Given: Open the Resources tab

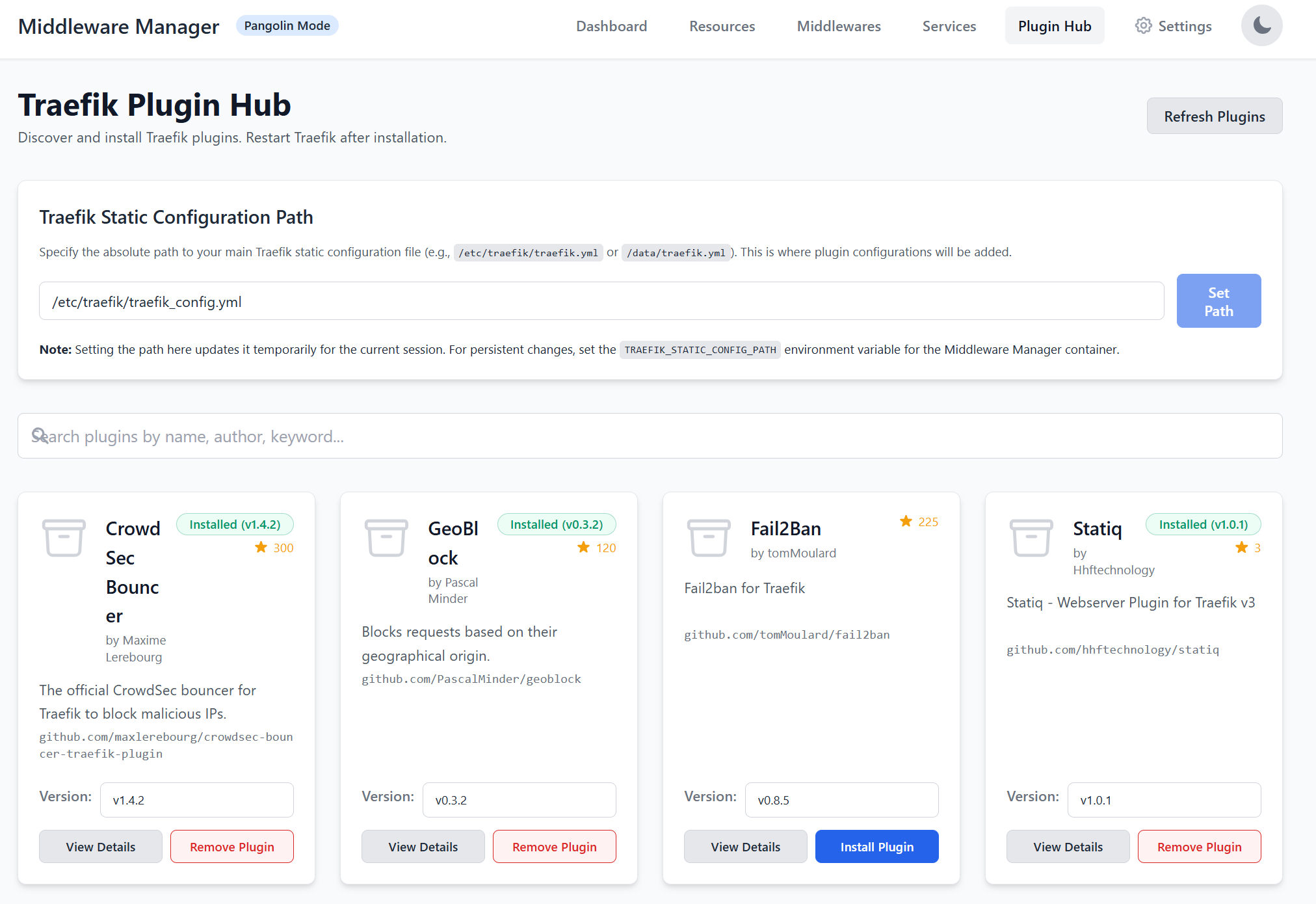Looking at the screenshot, I should point(722,26).
